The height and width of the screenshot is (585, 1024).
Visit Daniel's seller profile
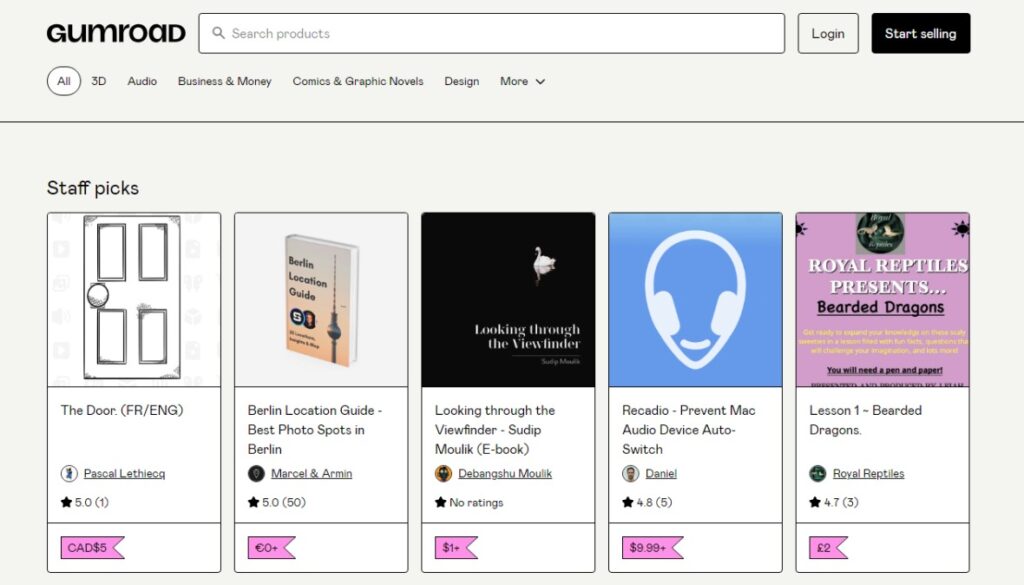(661, 473)
